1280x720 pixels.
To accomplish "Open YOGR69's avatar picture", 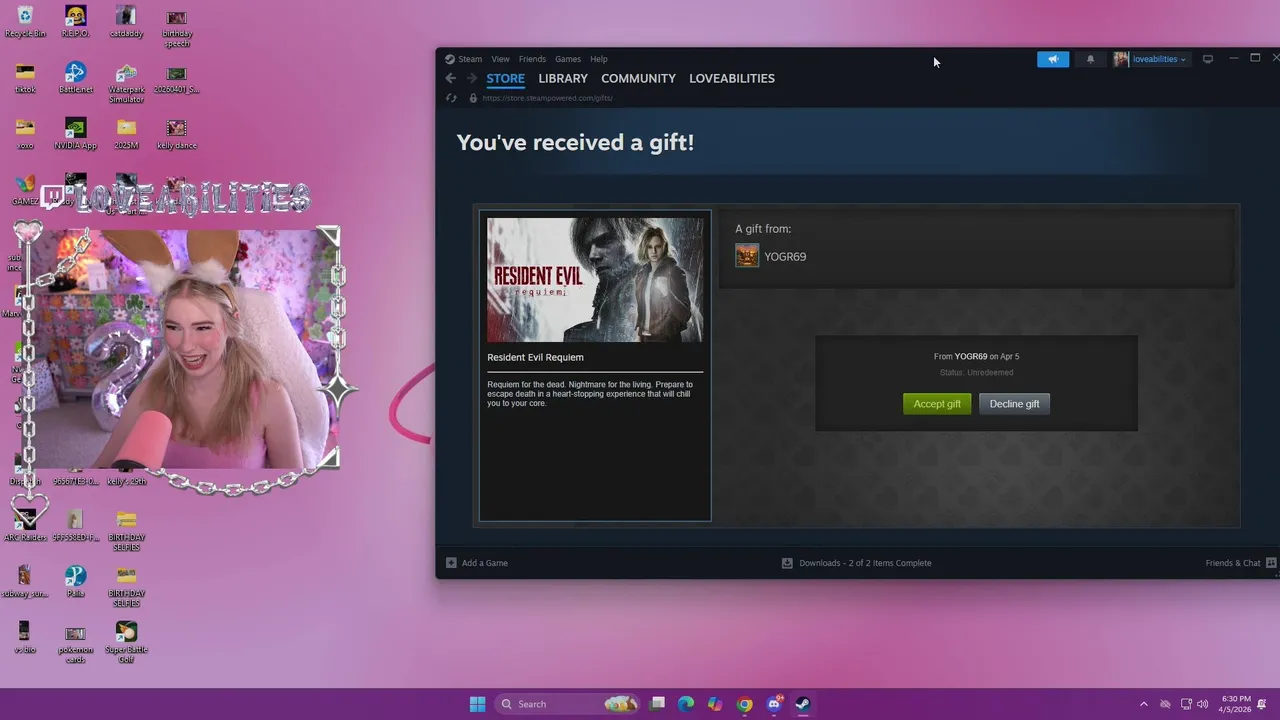I will point(747,256).
